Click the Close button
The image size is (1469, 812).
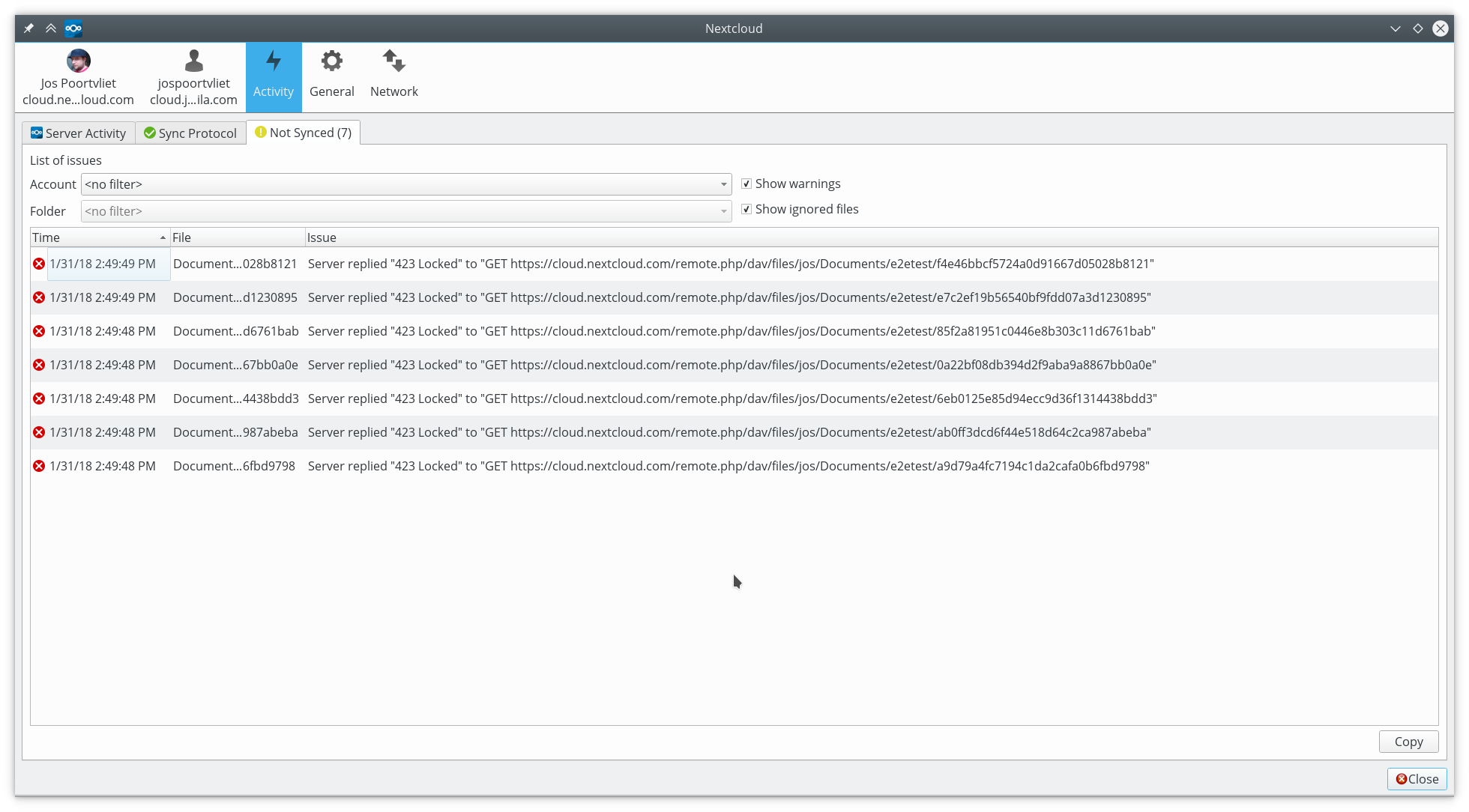[1417, 779]
